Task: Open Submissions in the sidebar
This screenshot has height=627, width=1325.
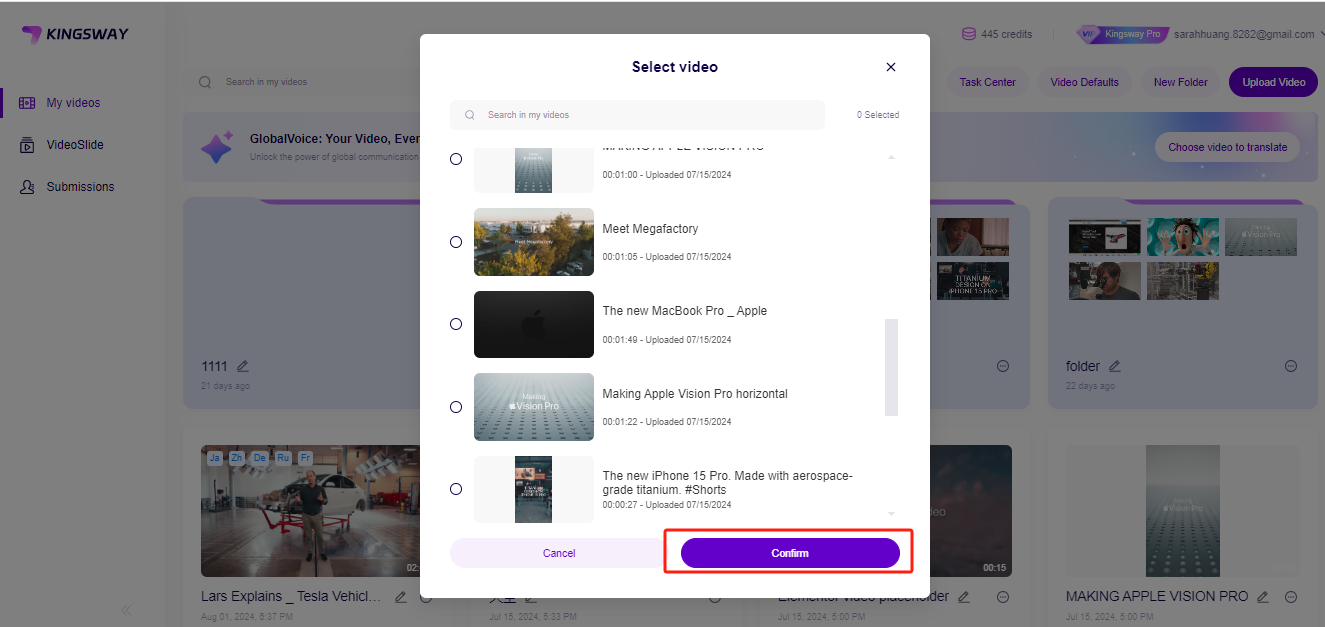Action: coord(67,187)
